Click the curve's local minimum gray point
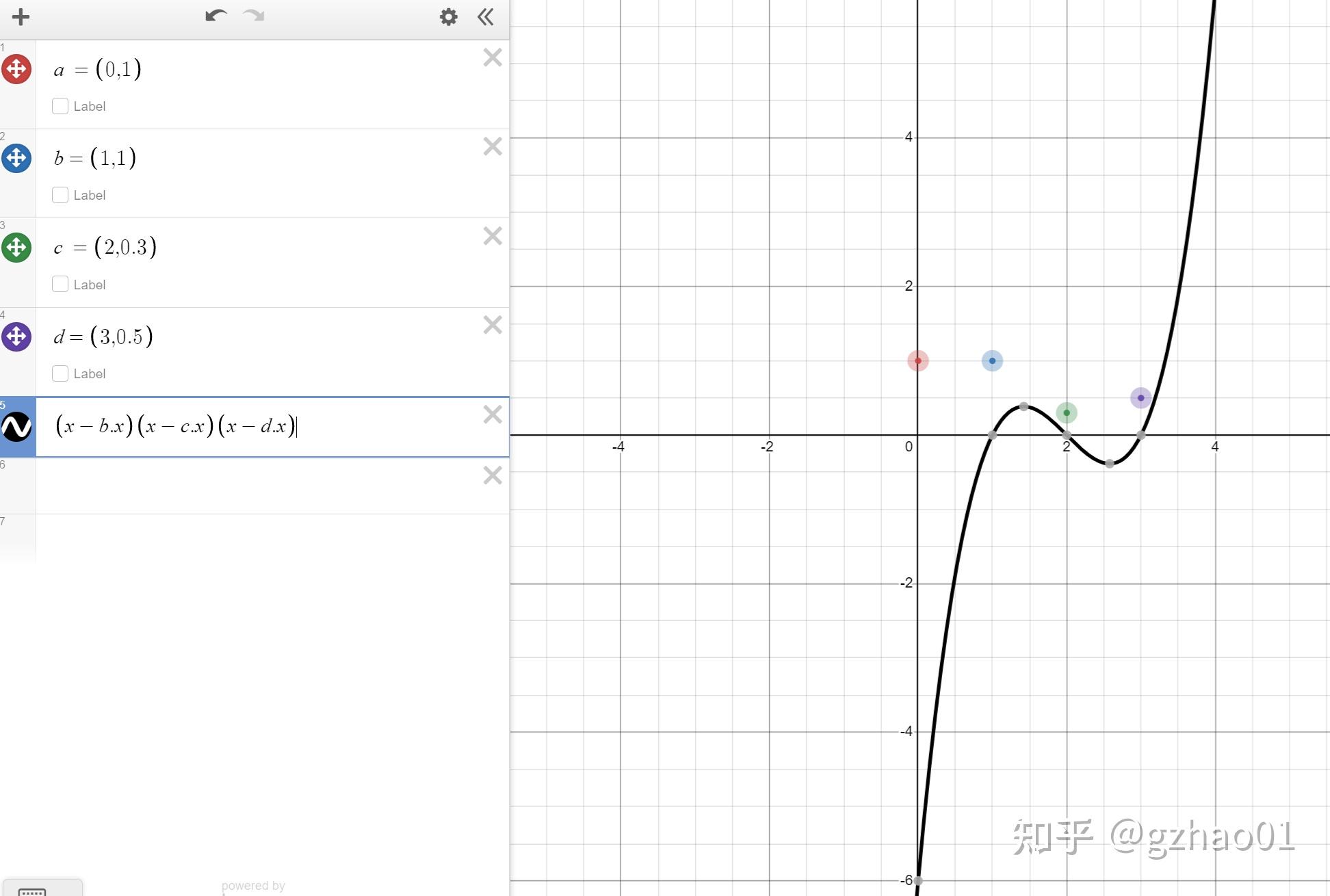The width and height of the screenshot is (1330, 896). [x=1110, y=464]
